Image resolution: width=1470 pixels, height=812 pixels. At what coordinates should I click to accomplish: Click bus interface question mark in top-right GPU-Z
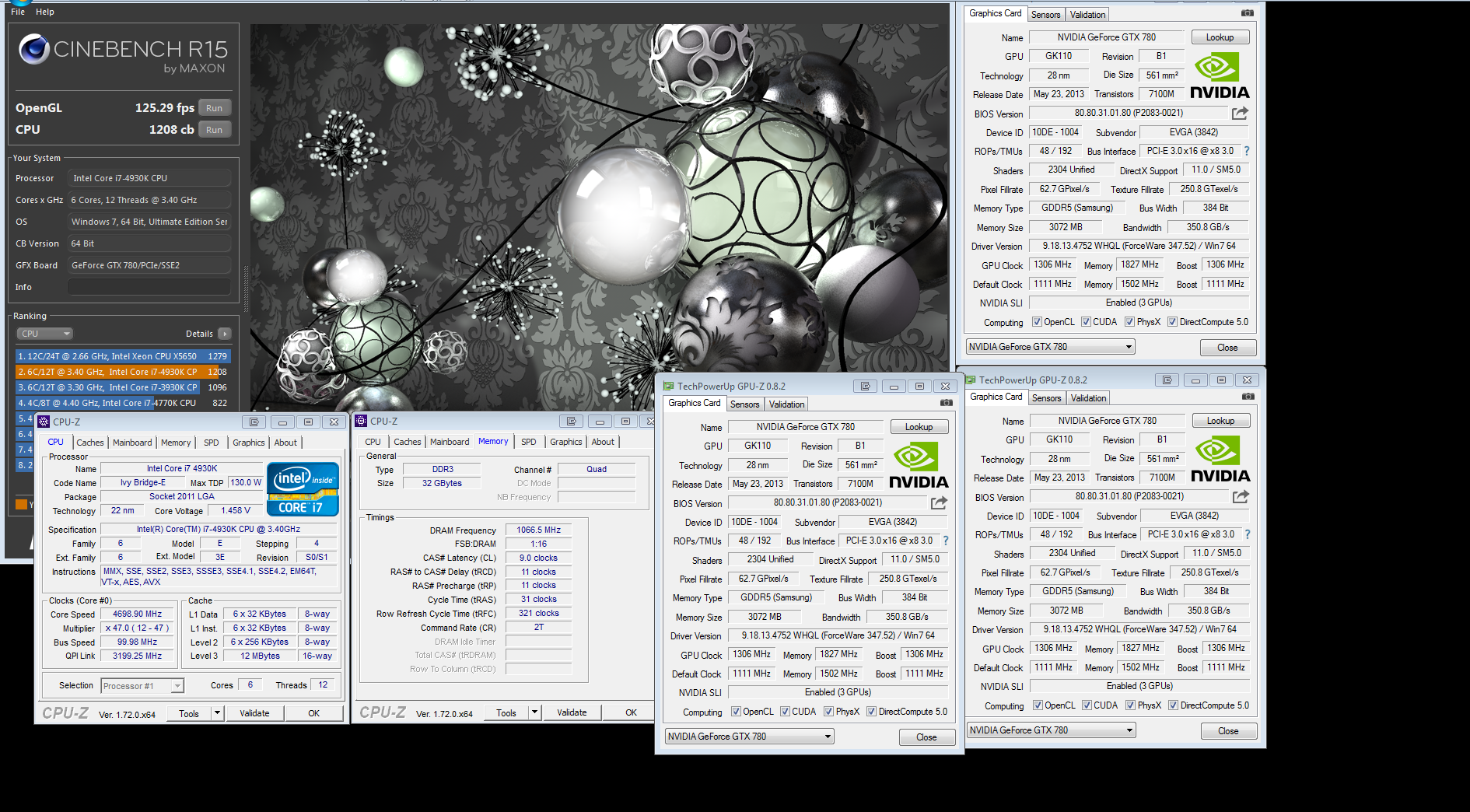pos(1247,151)
